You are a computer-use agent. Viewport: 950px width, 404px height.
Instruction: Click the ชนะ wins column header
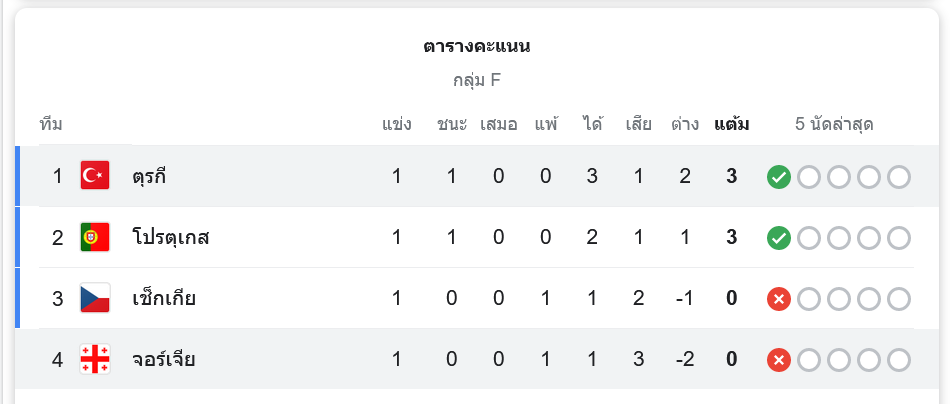click(452, 125)
